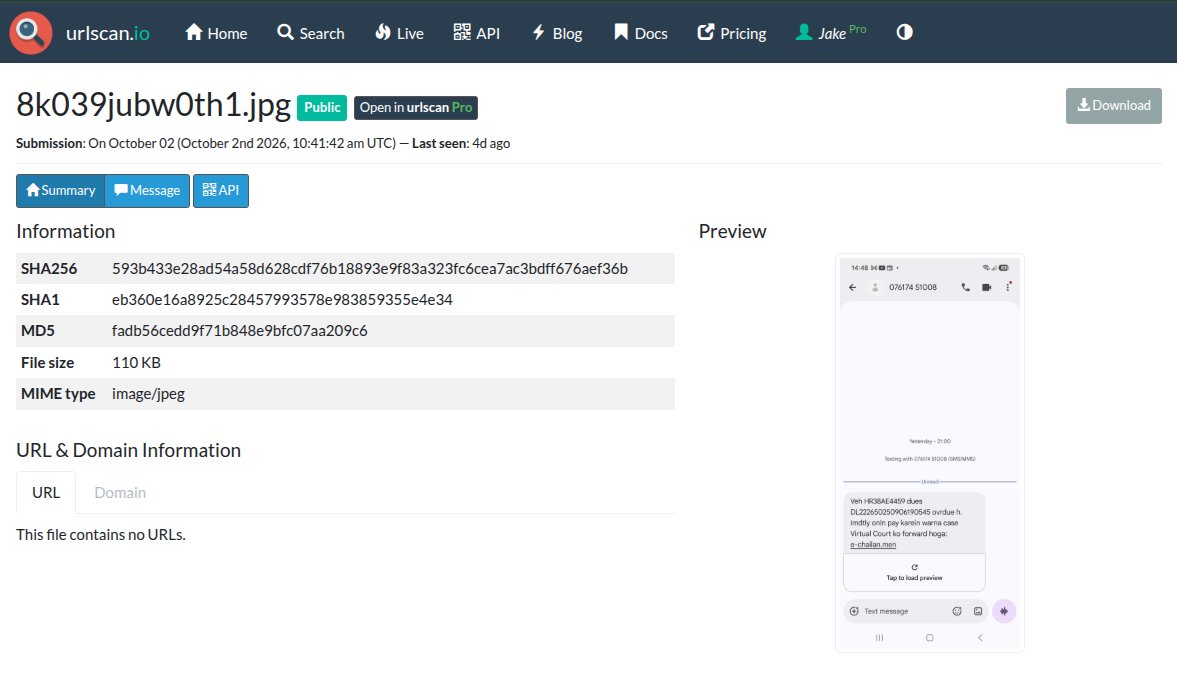
Task: Click the API QR-code icon in navbar
Action: (x=462, y=32)
